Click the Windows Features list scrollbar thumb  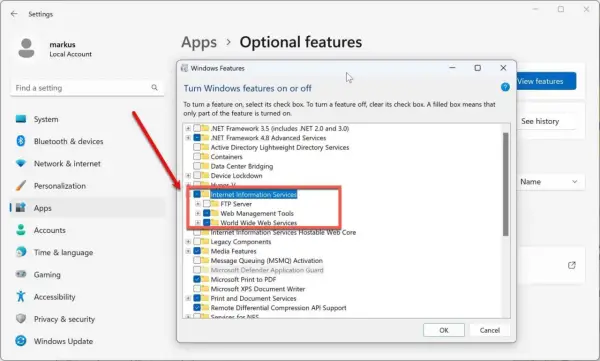coord(505,184)
